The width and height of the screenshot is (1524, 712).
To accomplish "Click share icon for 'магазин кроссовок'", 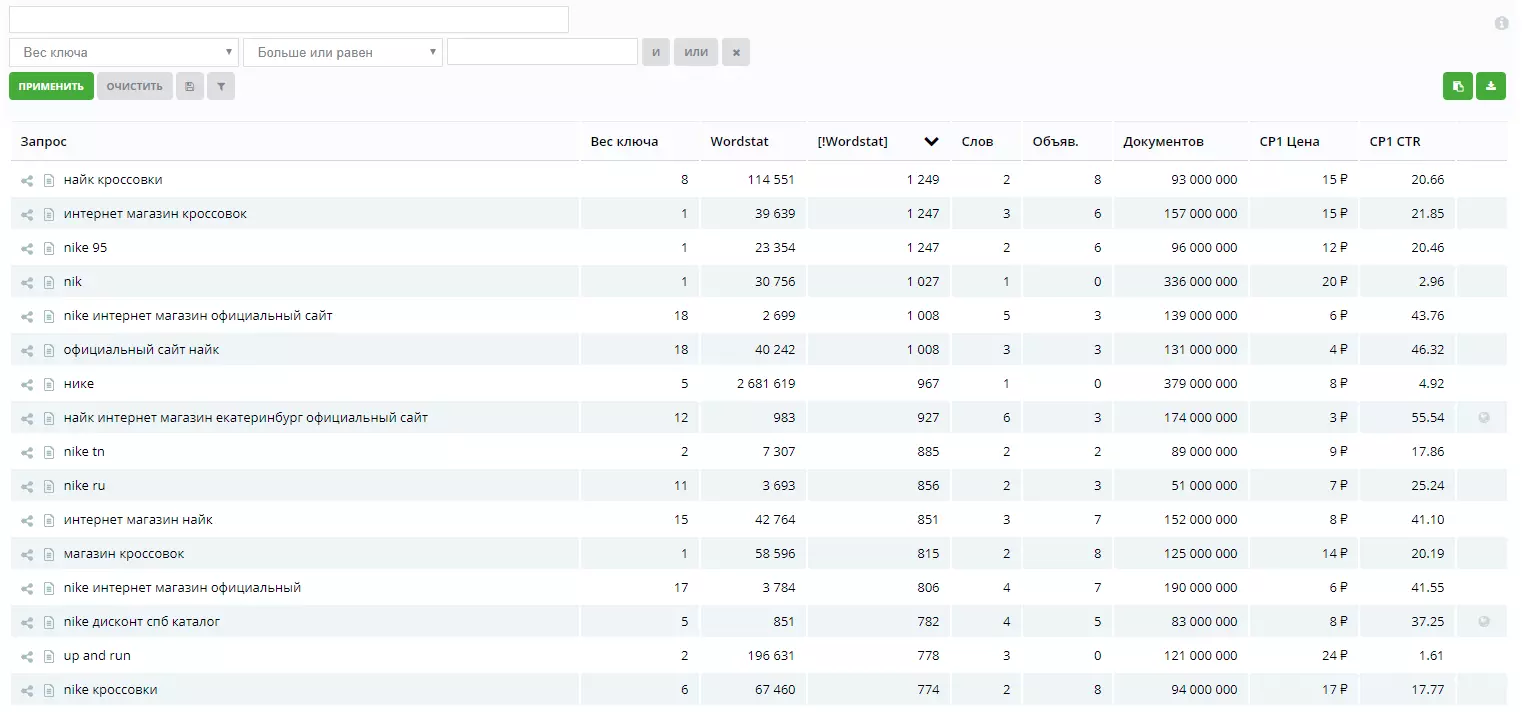I will 27,554.
